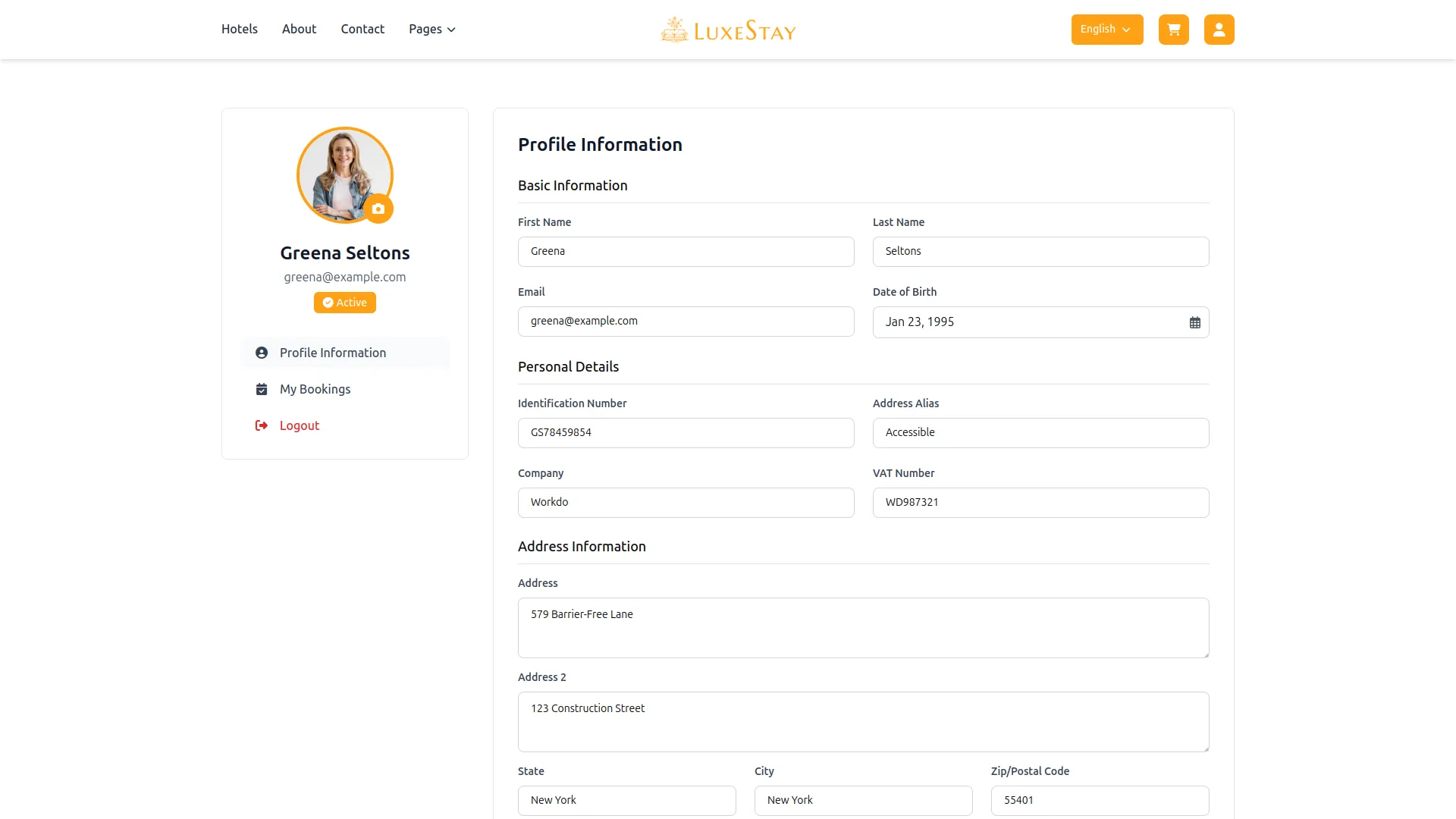Focus the State field

tap(627, 801)
